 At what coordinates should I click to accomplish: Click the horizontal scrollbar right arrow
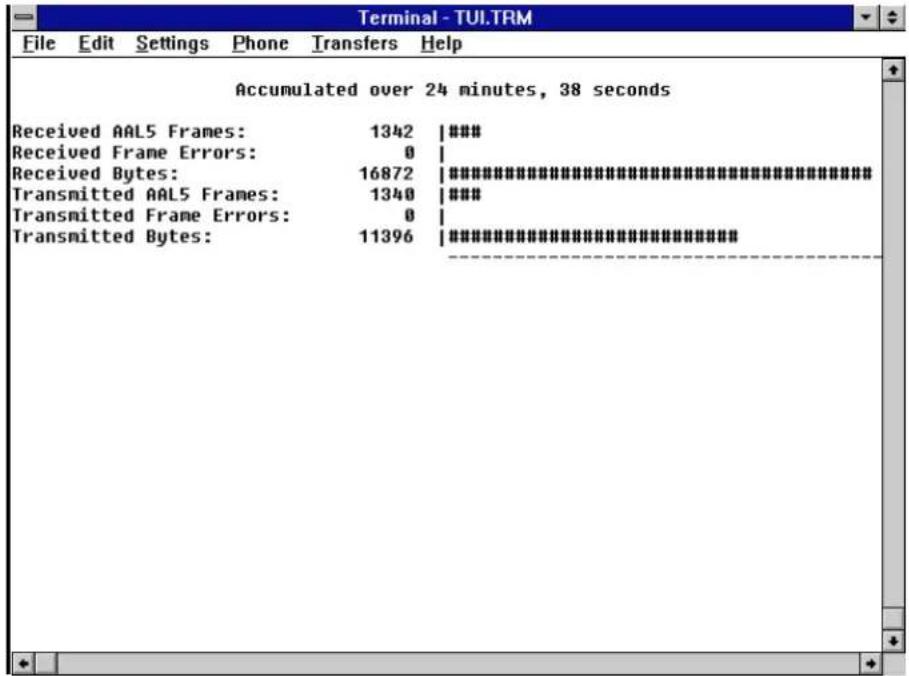pos(870,663)
